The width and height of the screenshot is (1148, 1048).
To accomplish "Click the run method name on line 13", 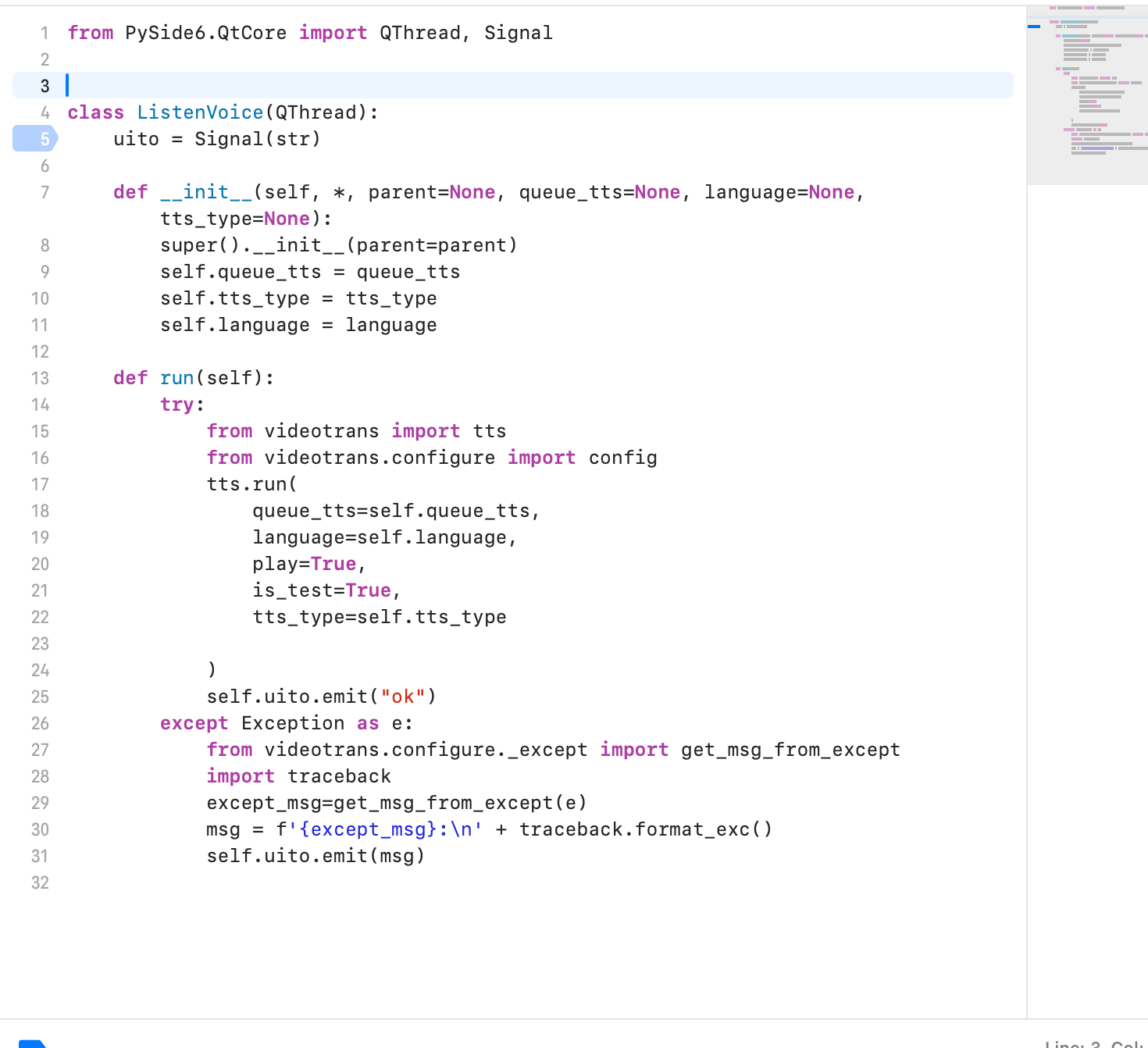I will tap(177, 378).
